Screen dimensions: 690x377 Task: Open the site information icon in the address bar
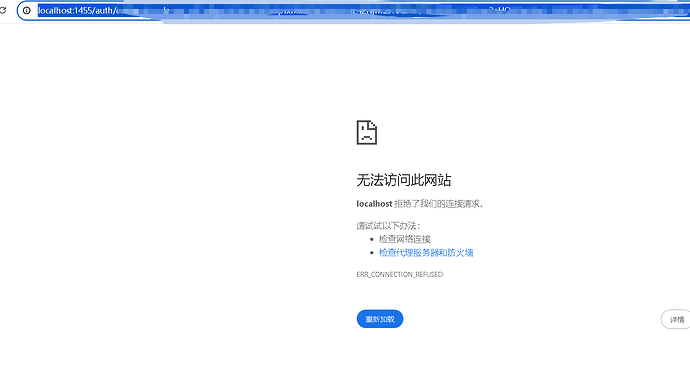[27, 10]
